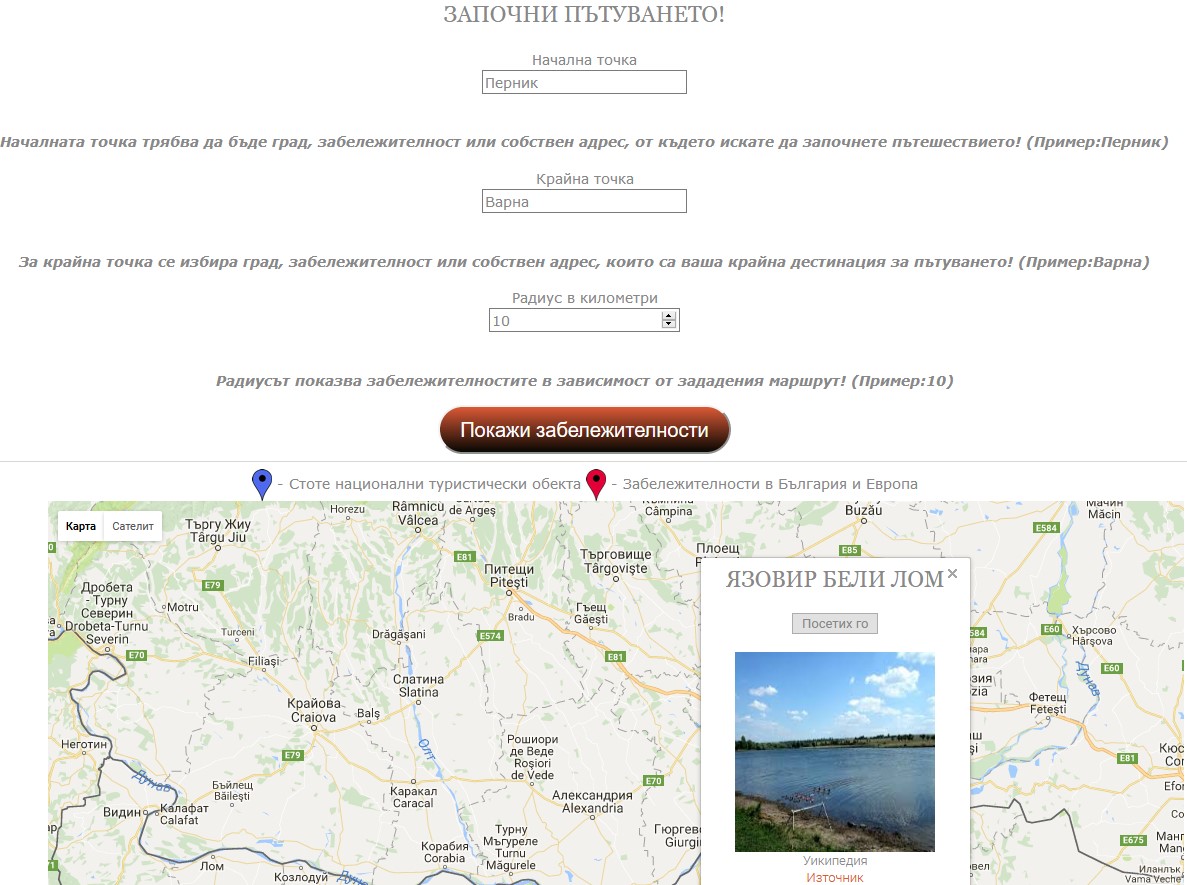The height and width of the screenshot is (885, 1187).
Task: Click the E70 badge near Александрия
Action: click(653, 781)
